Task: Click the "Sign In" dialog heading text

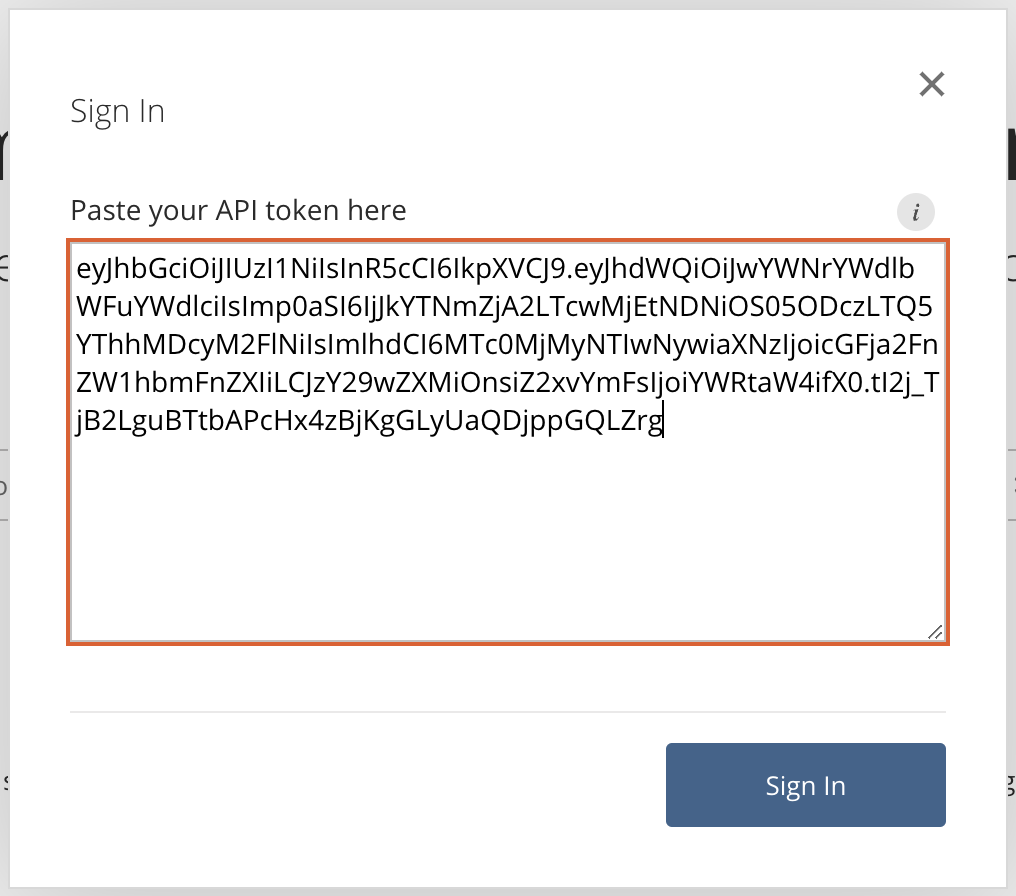Action: [117, 111]
